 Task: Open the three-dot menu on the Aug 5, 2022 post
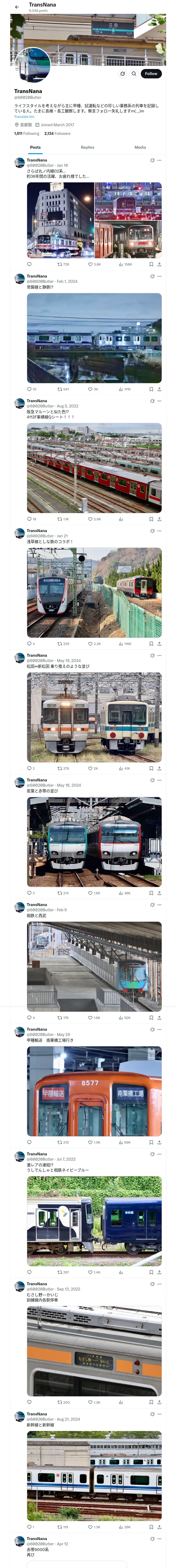160,401
